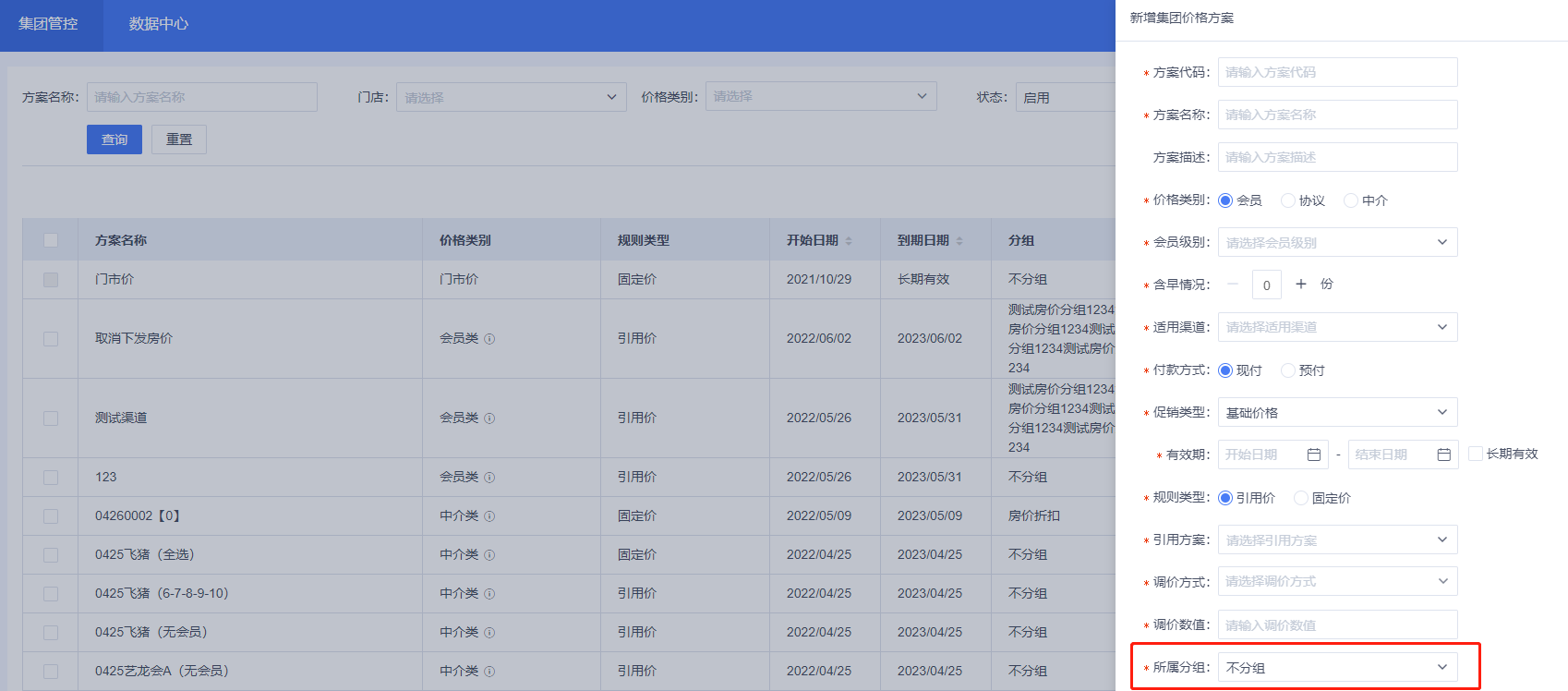The height and width of the screenshot is (691, 1568).
Task: Click 测试渠道 plan name
Action: point(121,418)
